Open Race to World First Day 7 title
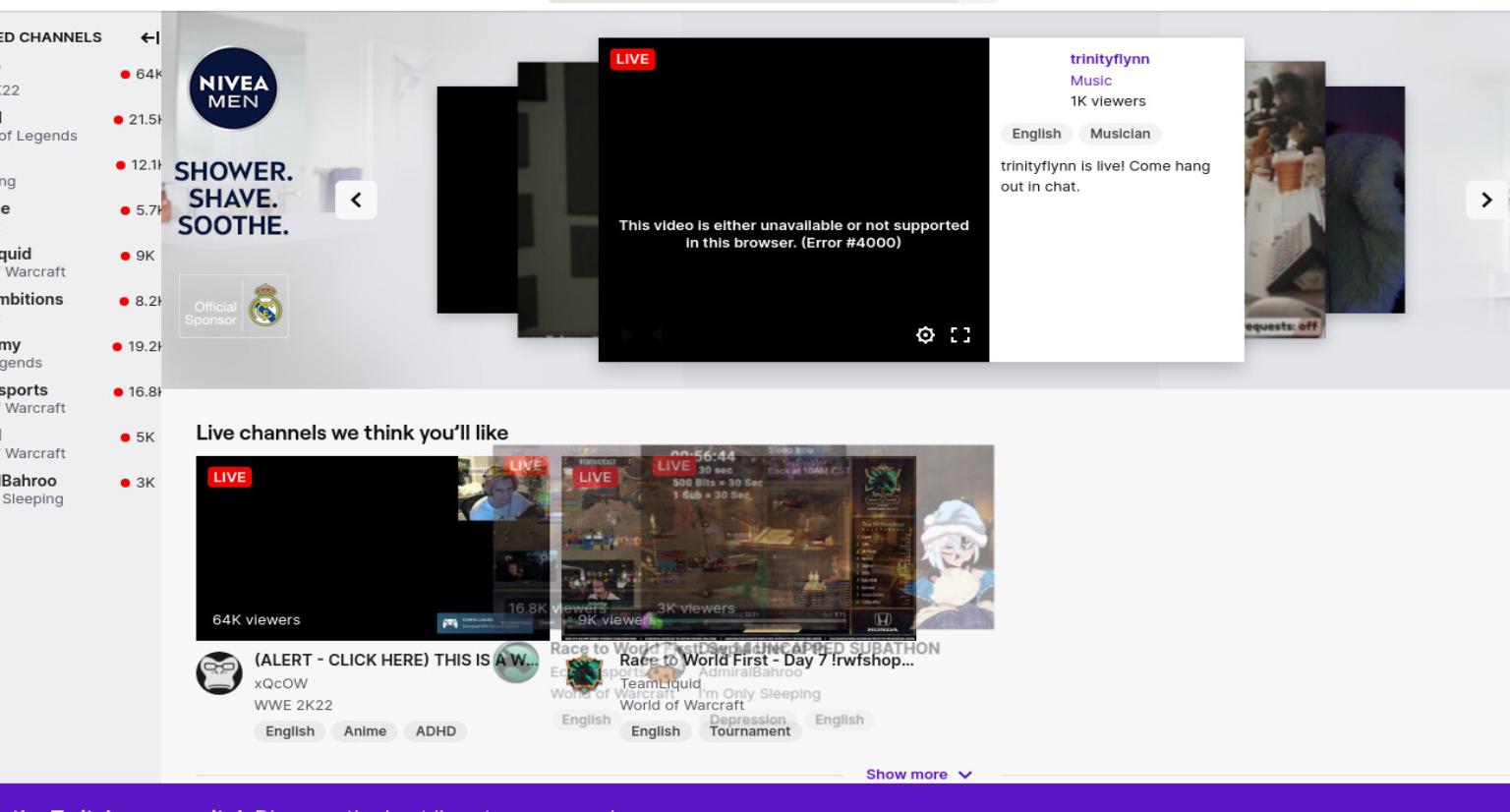1510x812 pixels. (x=767, y=661)
